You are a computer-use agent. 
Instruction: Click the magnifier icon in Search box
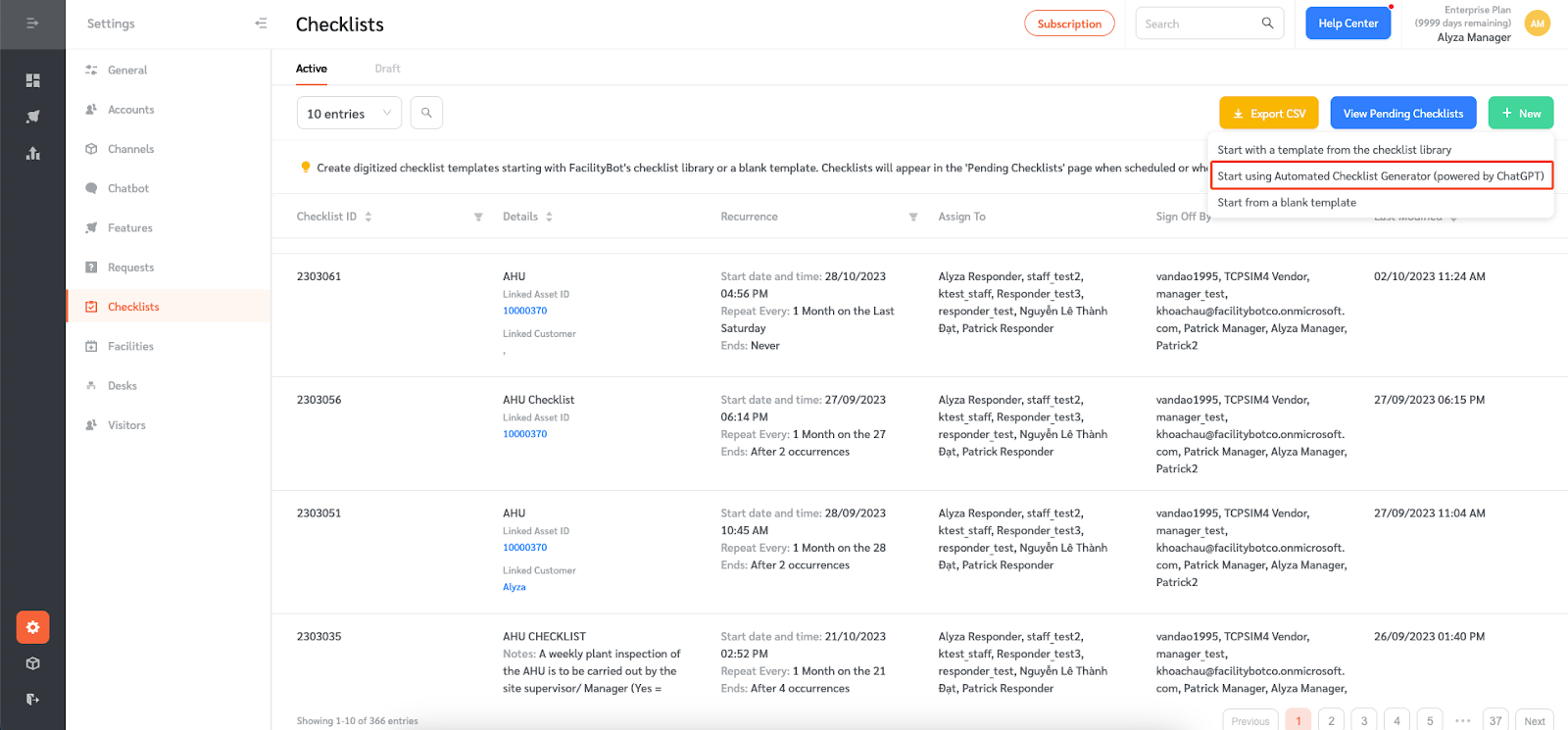click(x=1267, y=24)
